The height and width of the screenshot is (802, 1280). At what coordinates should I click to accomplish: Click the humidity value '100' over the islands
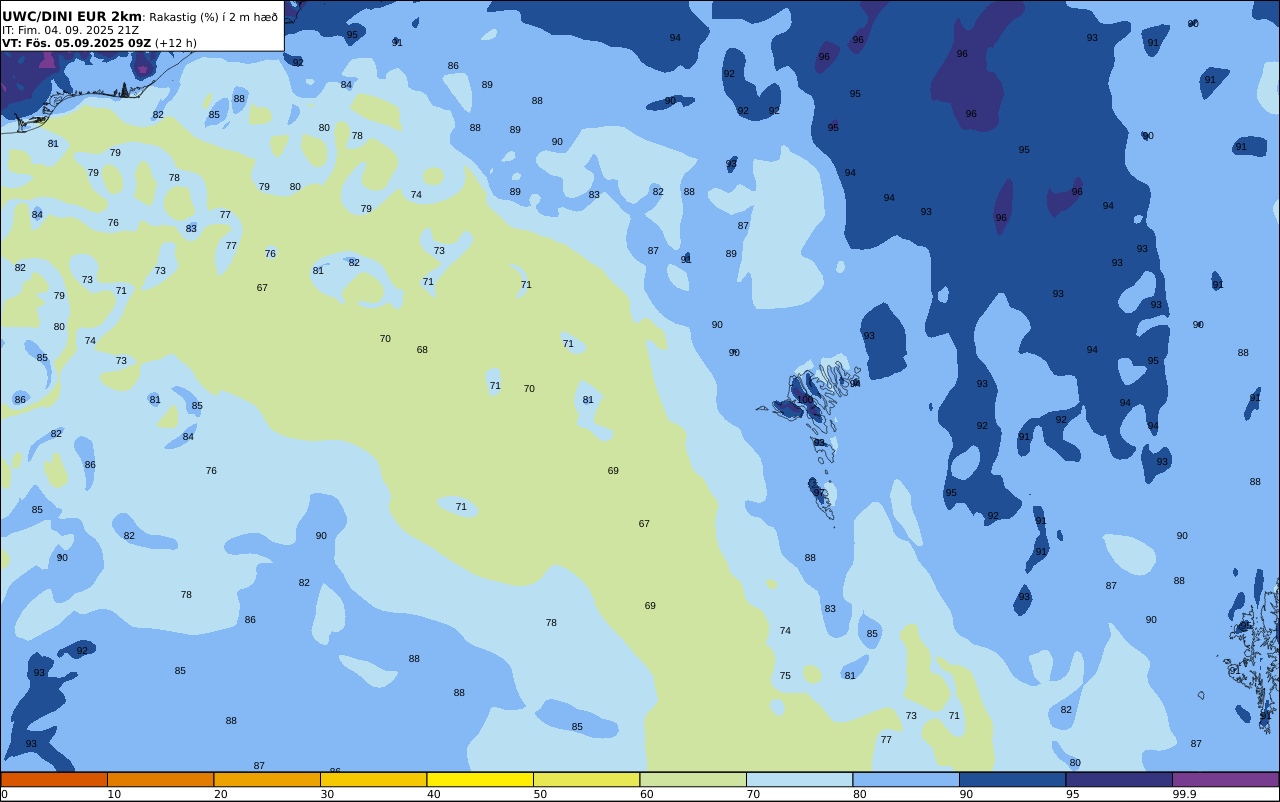point(804,399)
